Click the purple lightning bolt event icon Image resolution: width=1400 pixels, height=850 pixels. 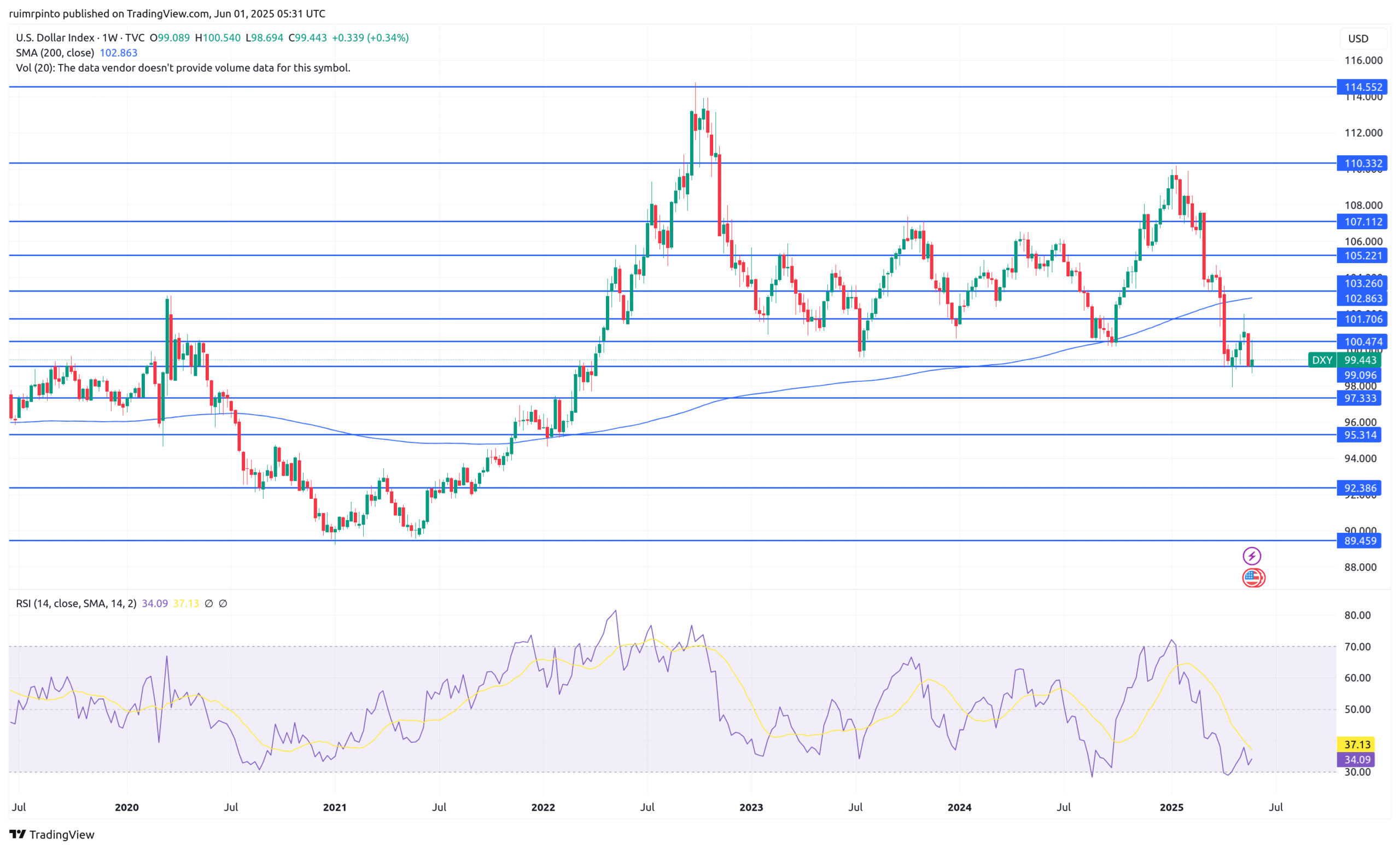1252,556
